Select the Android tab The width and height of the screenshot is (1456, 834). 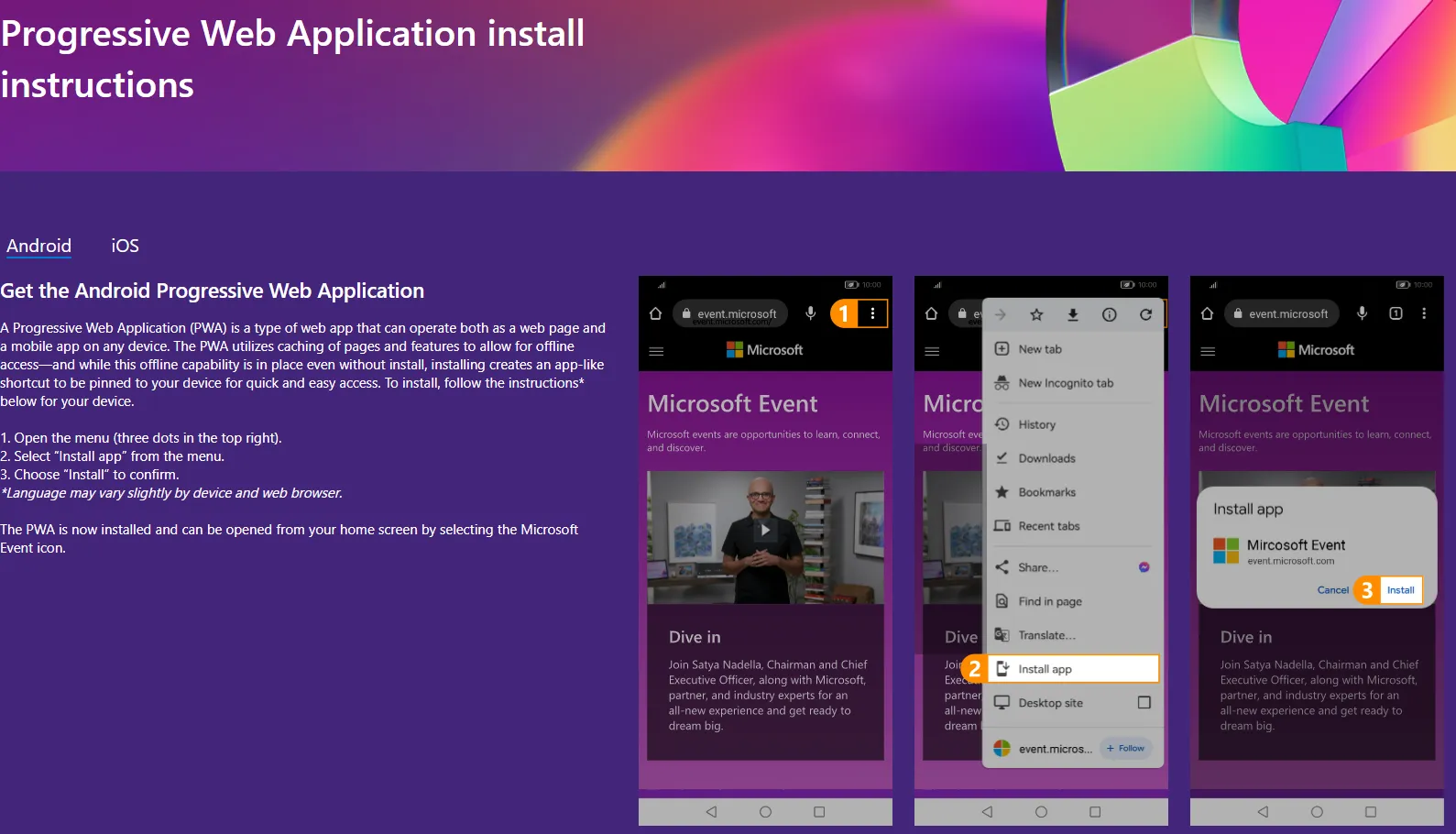coord(38,246)
